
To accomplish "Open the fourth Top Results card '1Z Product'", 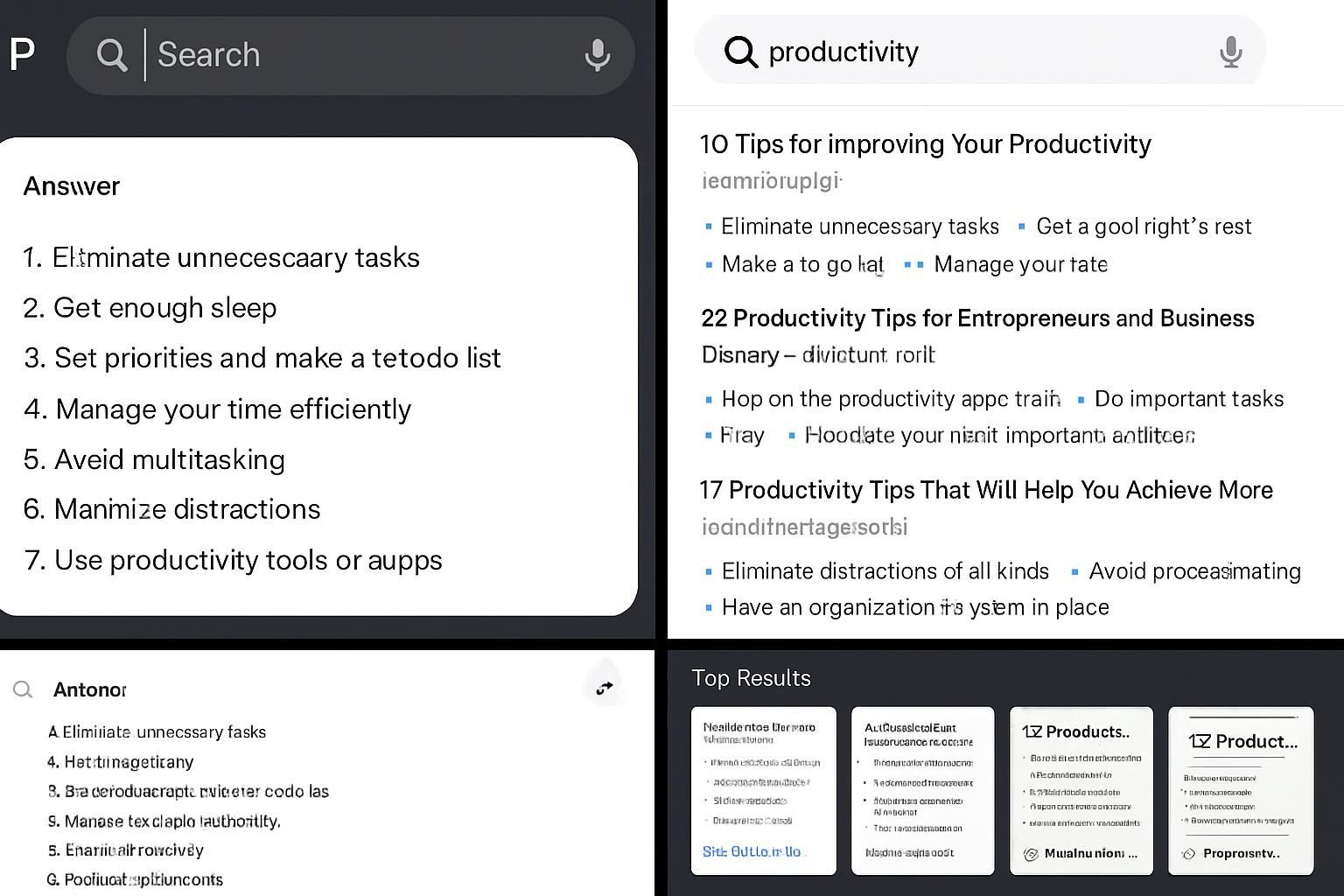I will (x=1240, y=790).
